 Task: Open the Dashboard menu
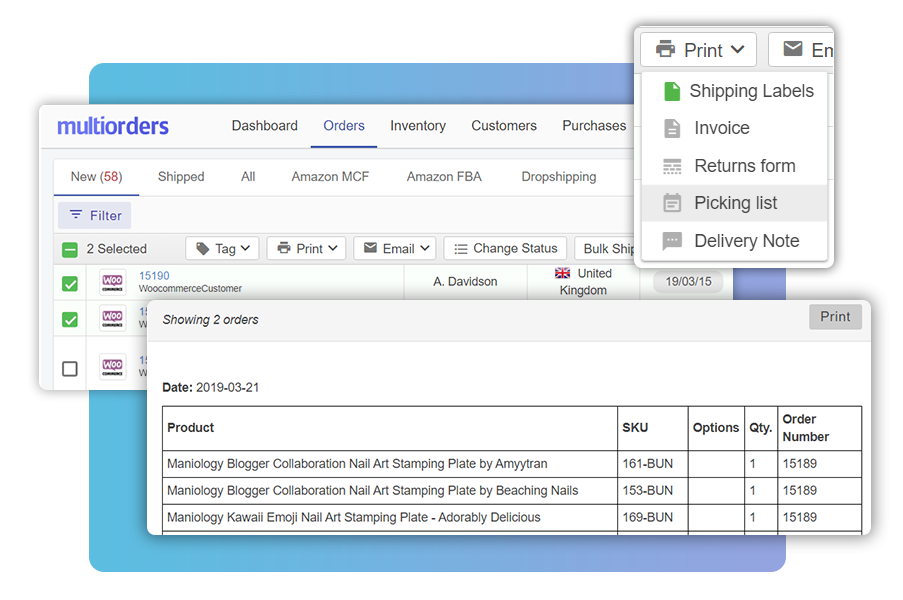coord(264,126)
